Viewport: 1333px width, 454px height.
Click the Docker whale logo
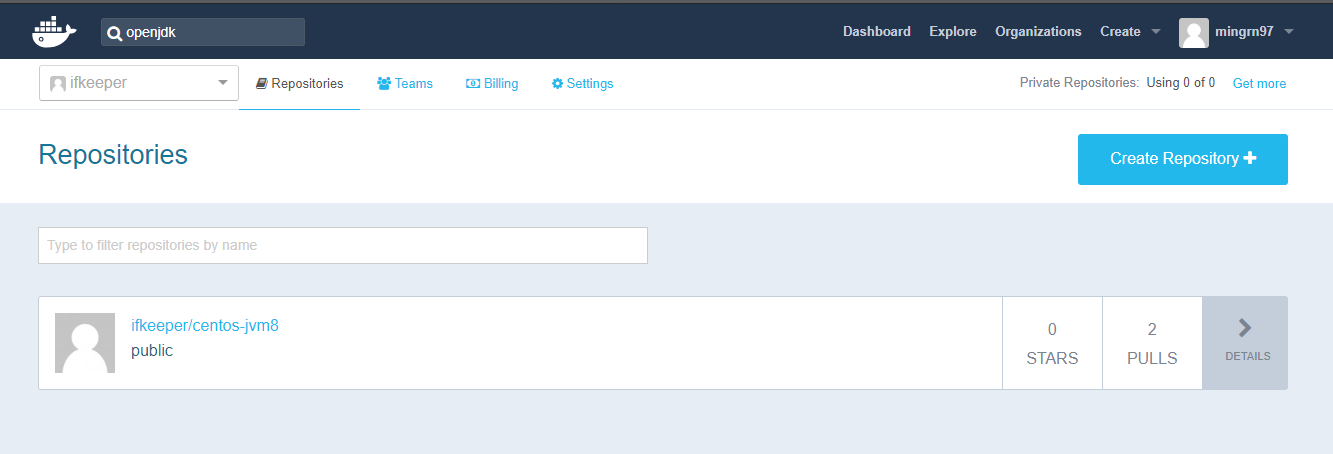(x=54, y=32)
